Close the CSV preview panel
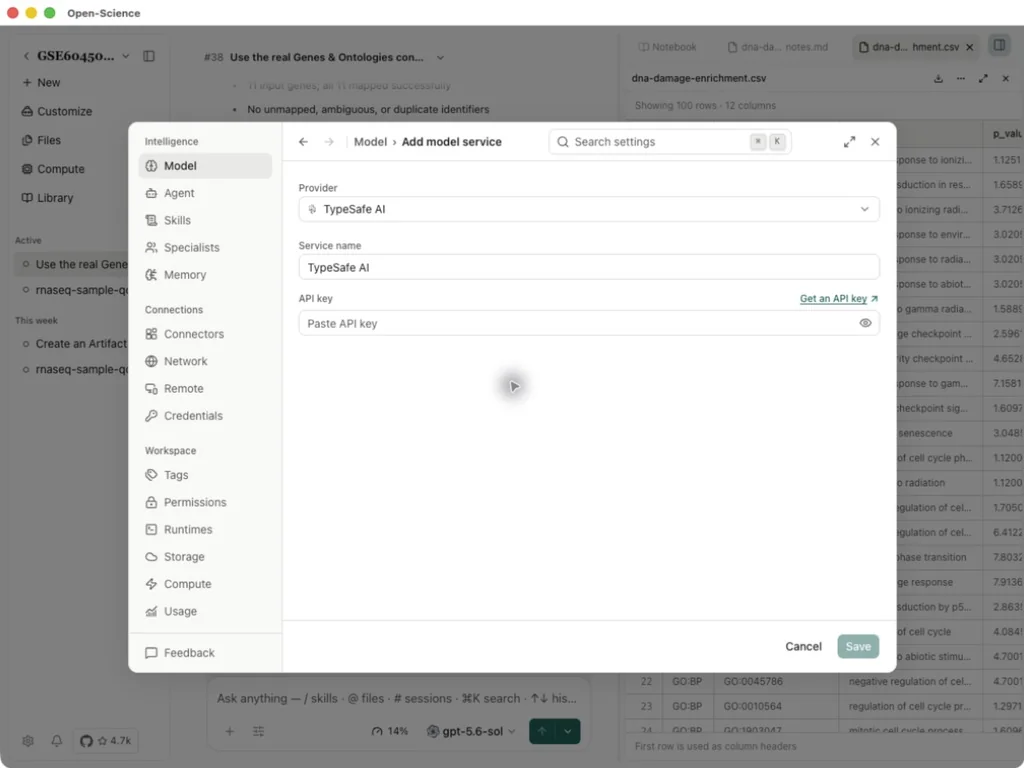 coord(1006,78)
